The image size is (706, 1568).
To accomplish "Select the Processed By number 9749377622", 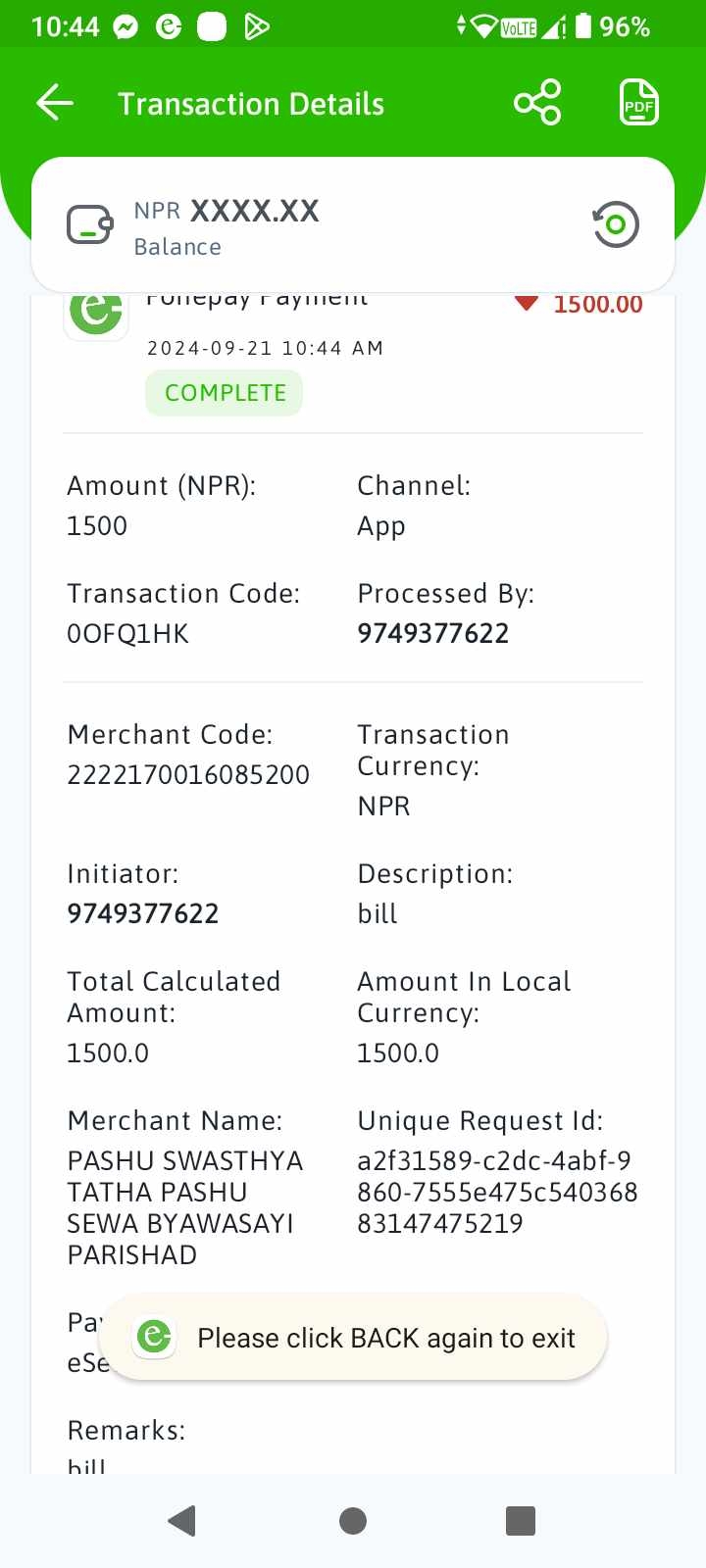I will pyautogui.click(x=433, y=633).
